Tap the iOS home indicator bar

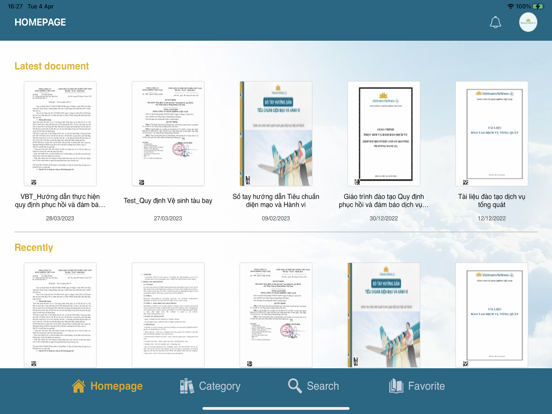tap(276, 408)
